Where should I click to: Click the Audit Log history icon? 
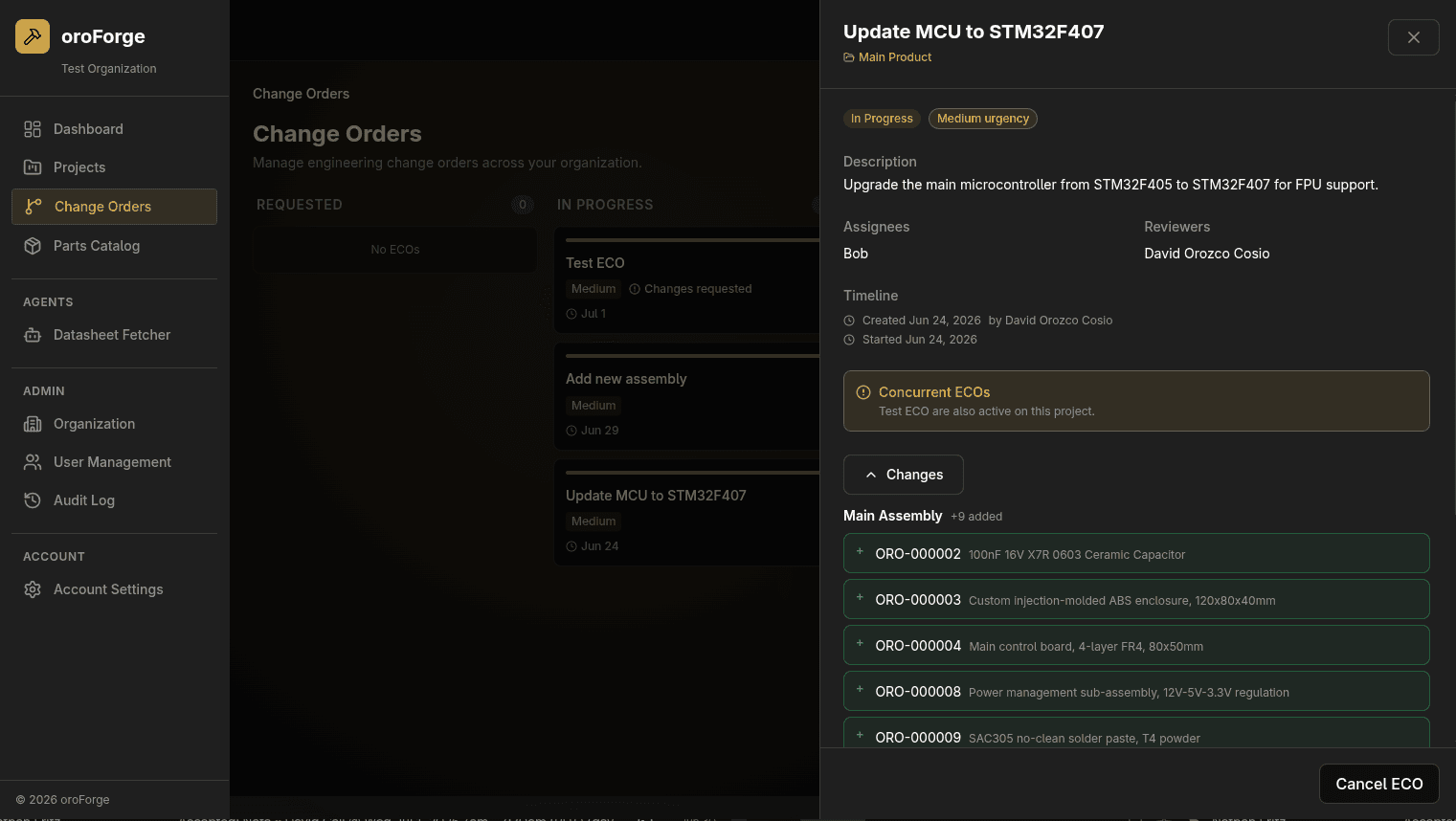pos(33,500)
